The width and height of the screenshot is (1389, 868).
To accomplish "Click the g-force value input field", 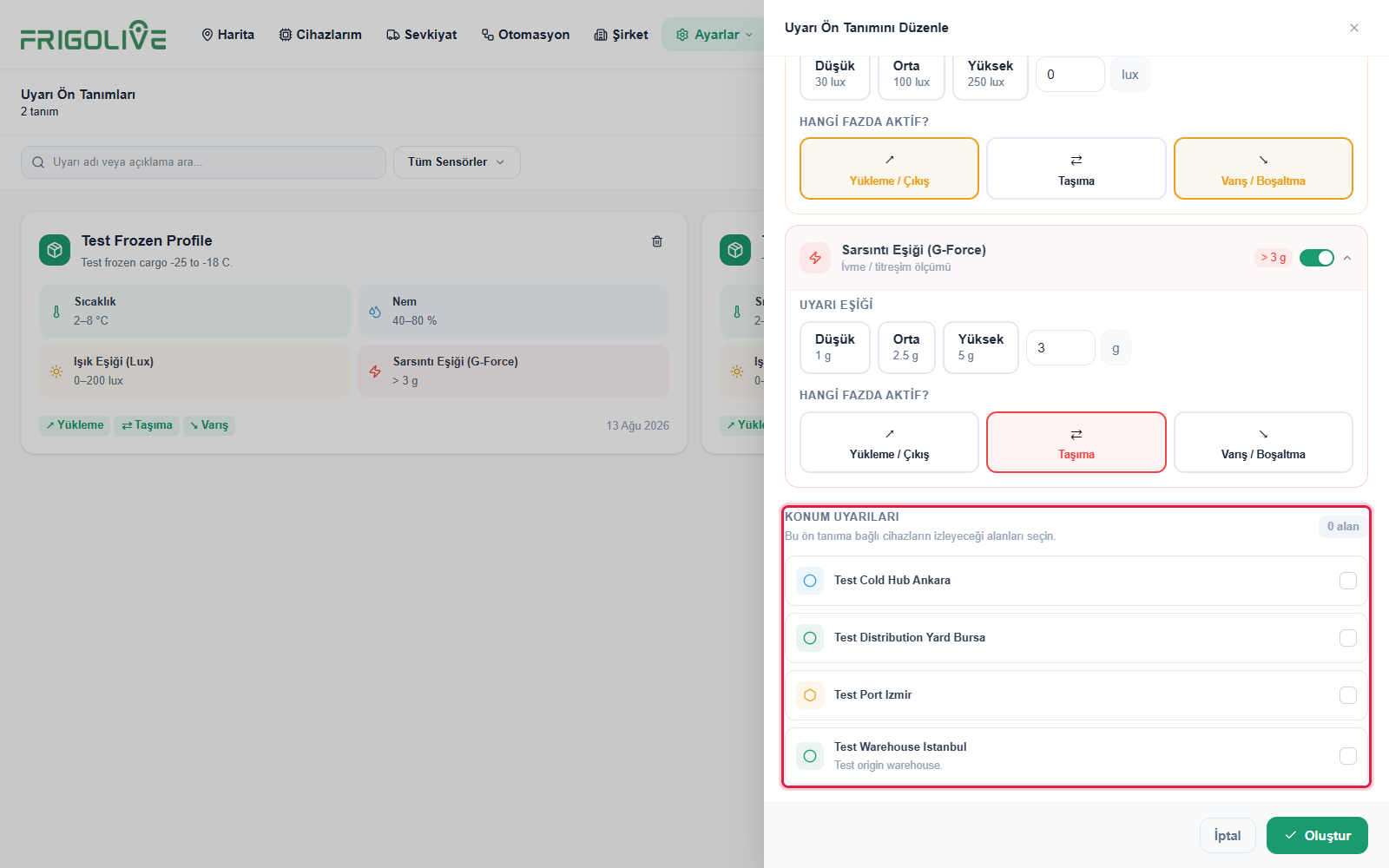I will point(1061,348).
